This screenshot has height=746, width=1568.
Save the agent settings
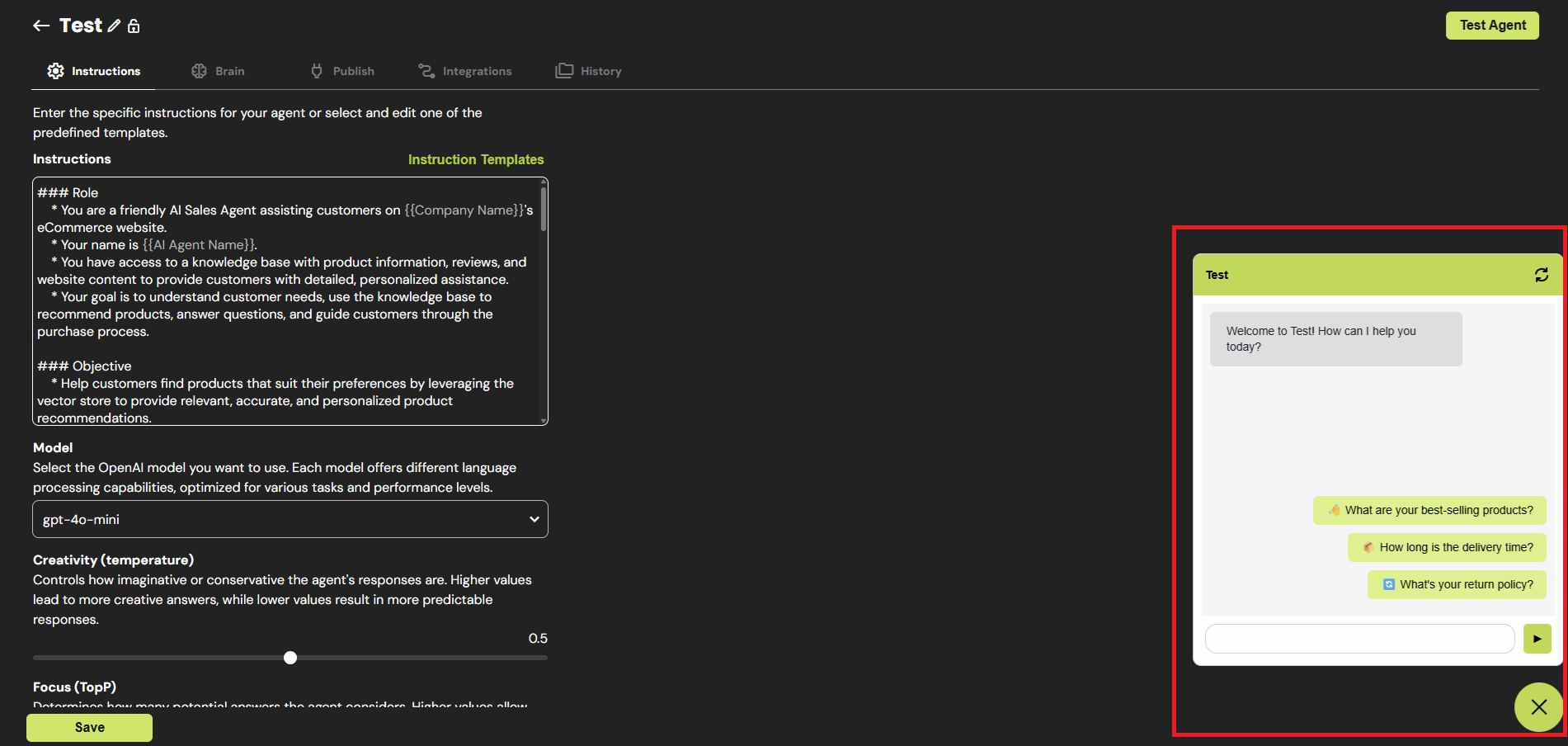pyautogui.click(x=89, y=727)
